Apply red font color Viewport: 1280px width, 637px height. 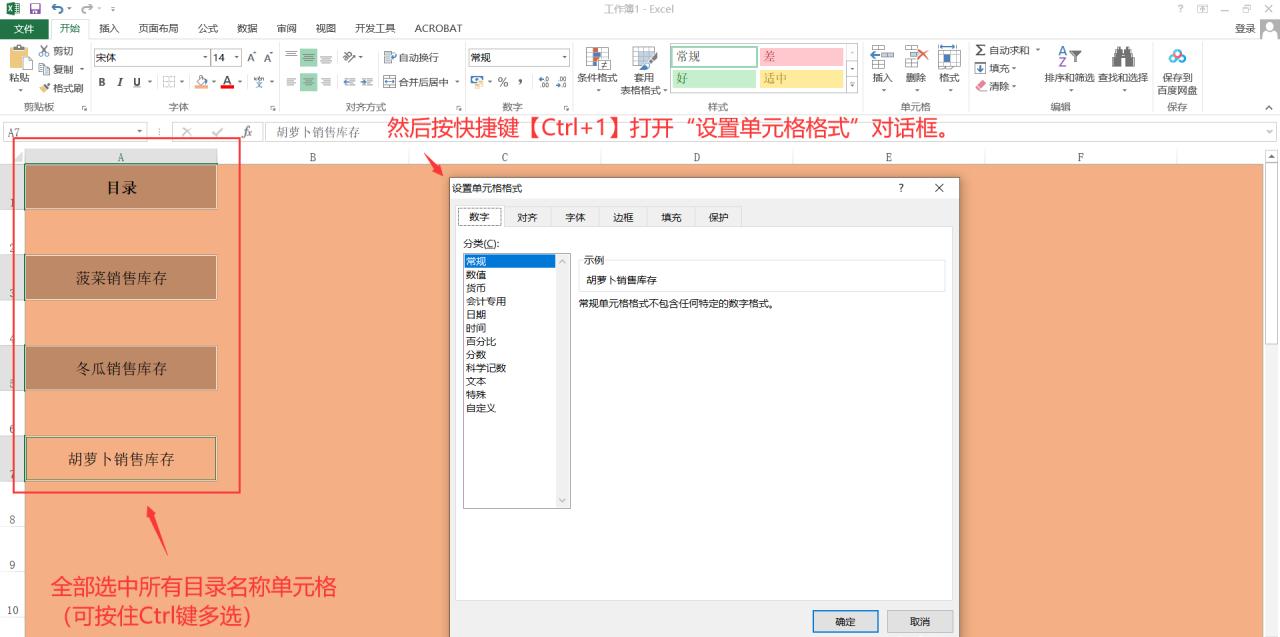[227, 82]
